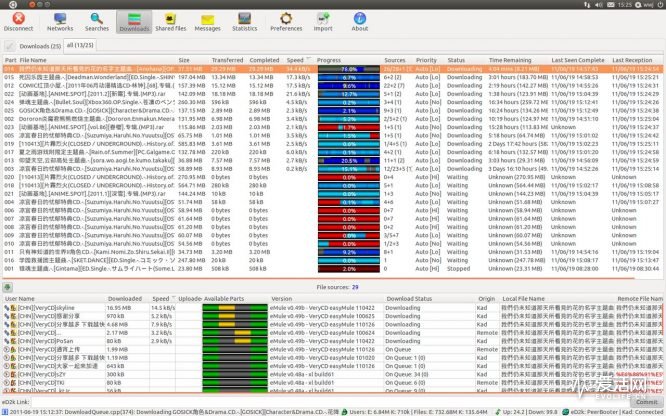Switch to the all (13/25) tab
Screen dimensions: 666x416
point(80,45)
